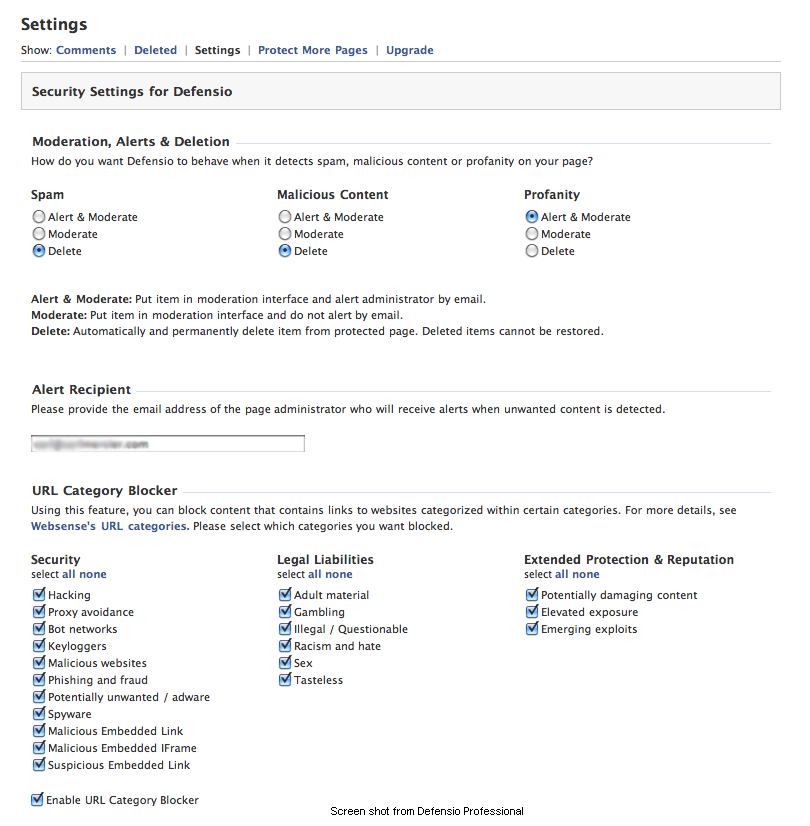This screenshot has width=810, height=826.
Task: Select Alert & Moderate for Profanity
Action: coord(532,217)
